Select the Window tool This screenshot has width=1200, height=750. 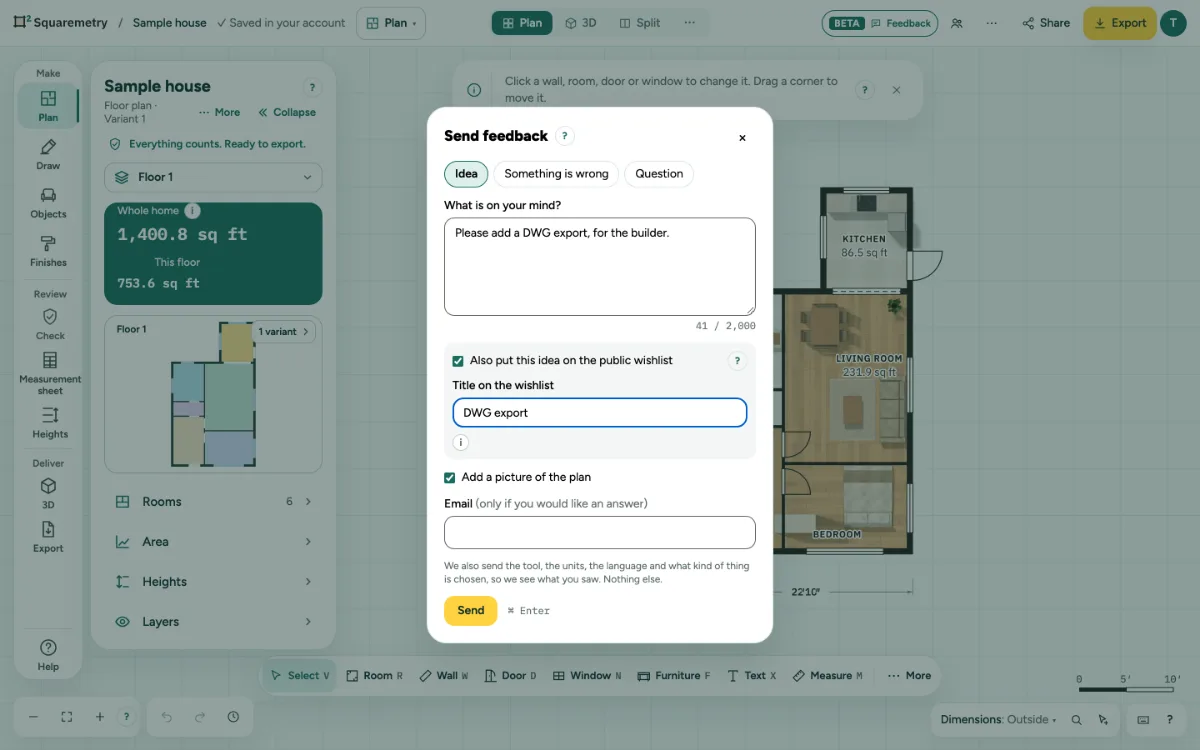pos(587,676)
